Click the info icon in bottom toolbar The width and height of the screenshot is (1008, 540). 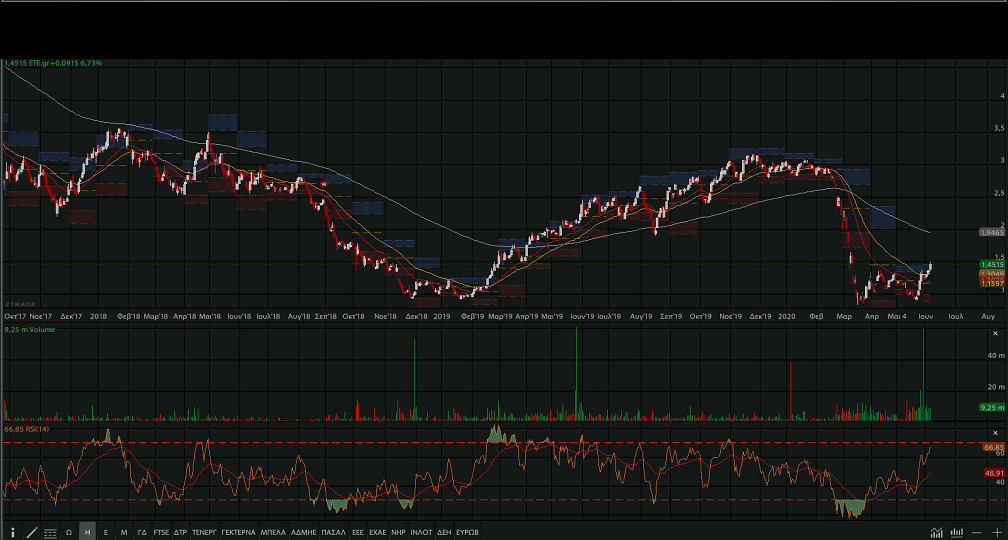click(x=12, y=532)
